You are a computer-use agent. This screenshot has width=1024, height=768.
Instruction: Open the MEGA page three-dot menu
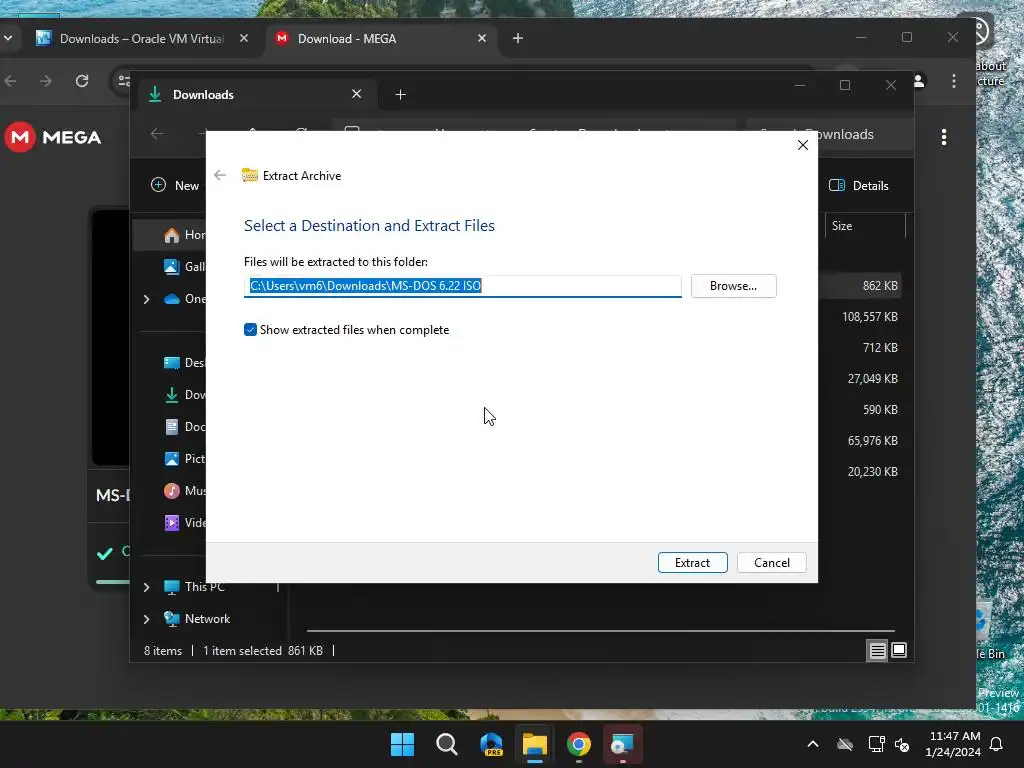click(x=944, y=137)
